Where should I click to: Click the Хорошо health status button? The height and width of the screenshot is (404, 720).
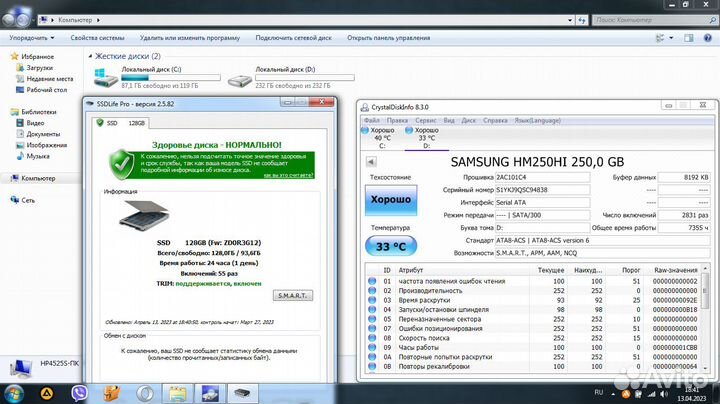point(391,200)
